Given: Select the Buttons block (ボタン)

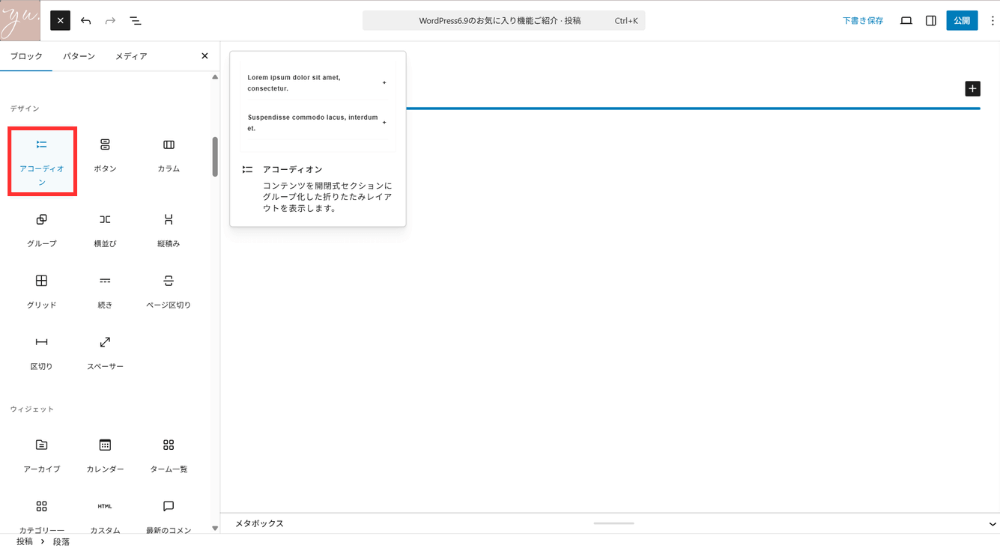Looking at the screenshot, I should click(105, 155).
